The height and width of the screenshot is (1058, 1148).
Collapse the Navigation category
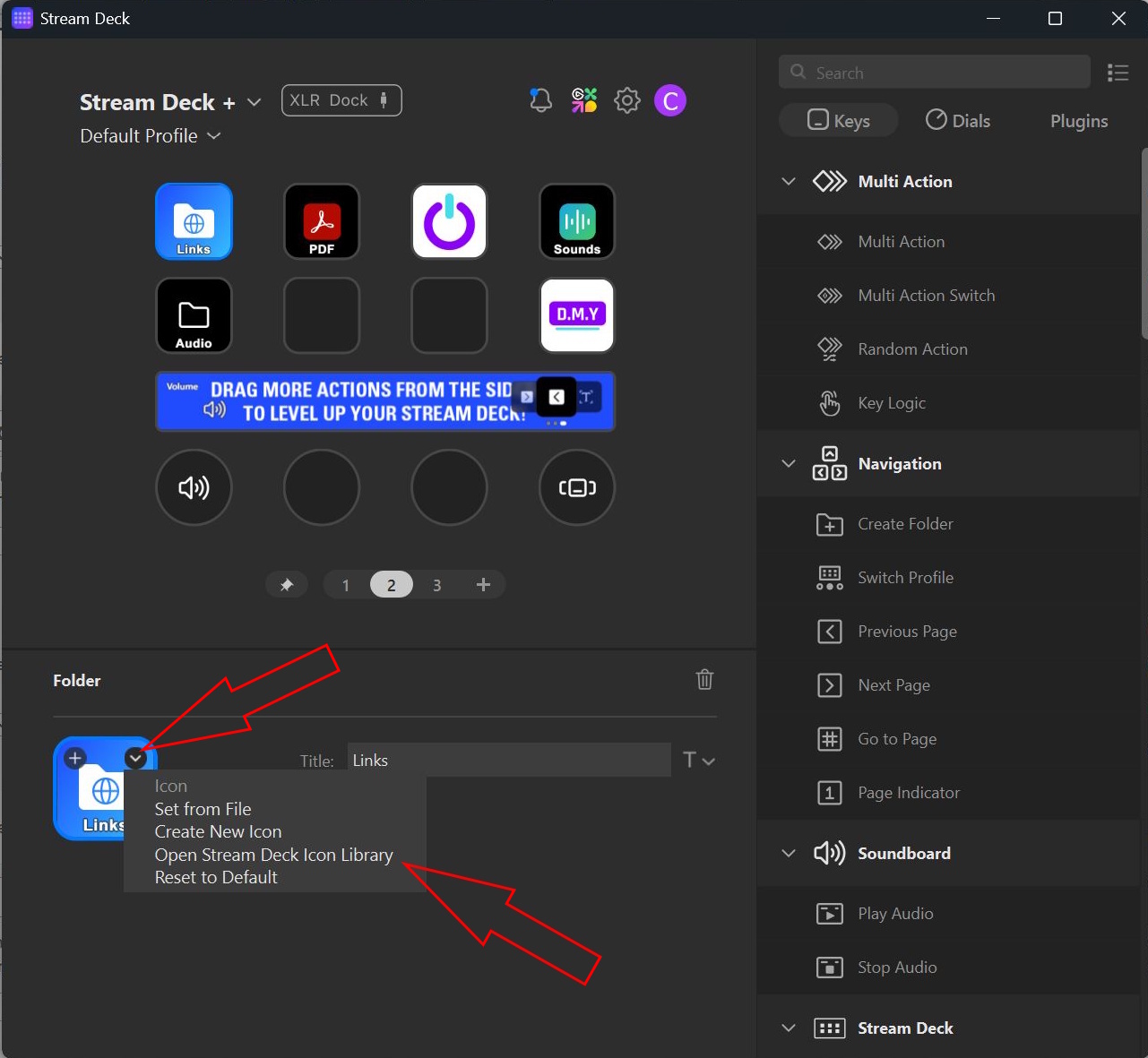click(x=789, y=464)
